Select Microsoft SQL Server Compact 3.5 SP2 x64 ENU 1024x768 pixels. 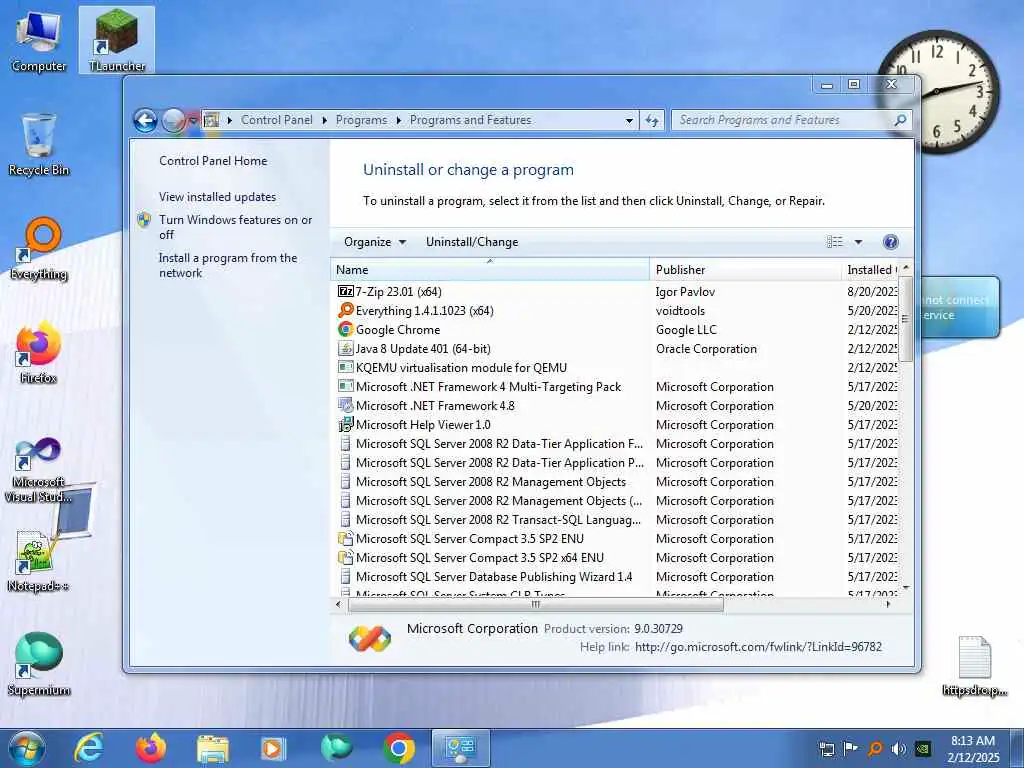pyautogui.click(x=479, y=558)
